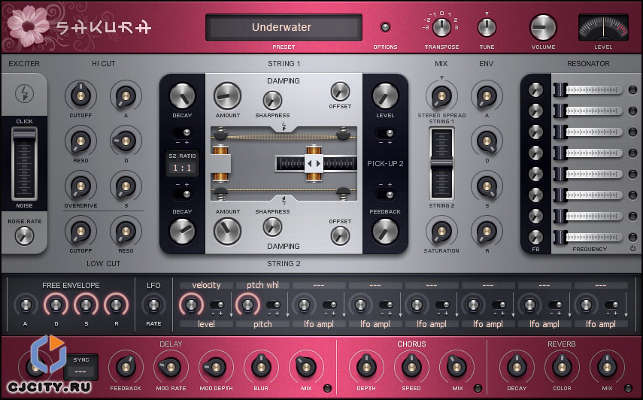Click the Chorus Depth knob

pyautogui.click(x=366, y=366)
